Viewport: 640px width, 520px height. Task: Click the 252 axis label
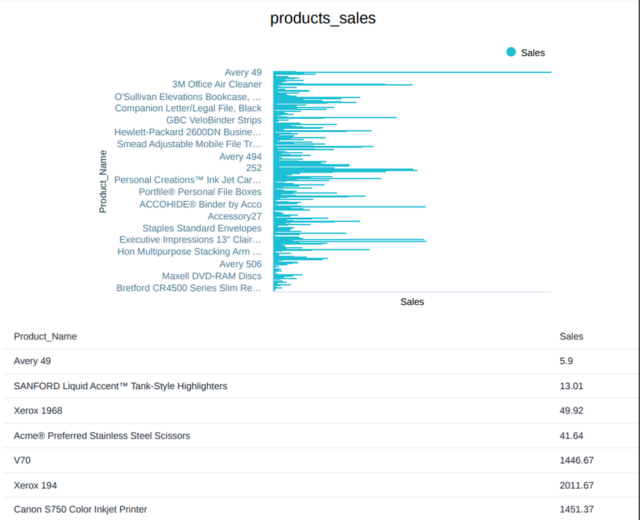click(x=254, y=168)
